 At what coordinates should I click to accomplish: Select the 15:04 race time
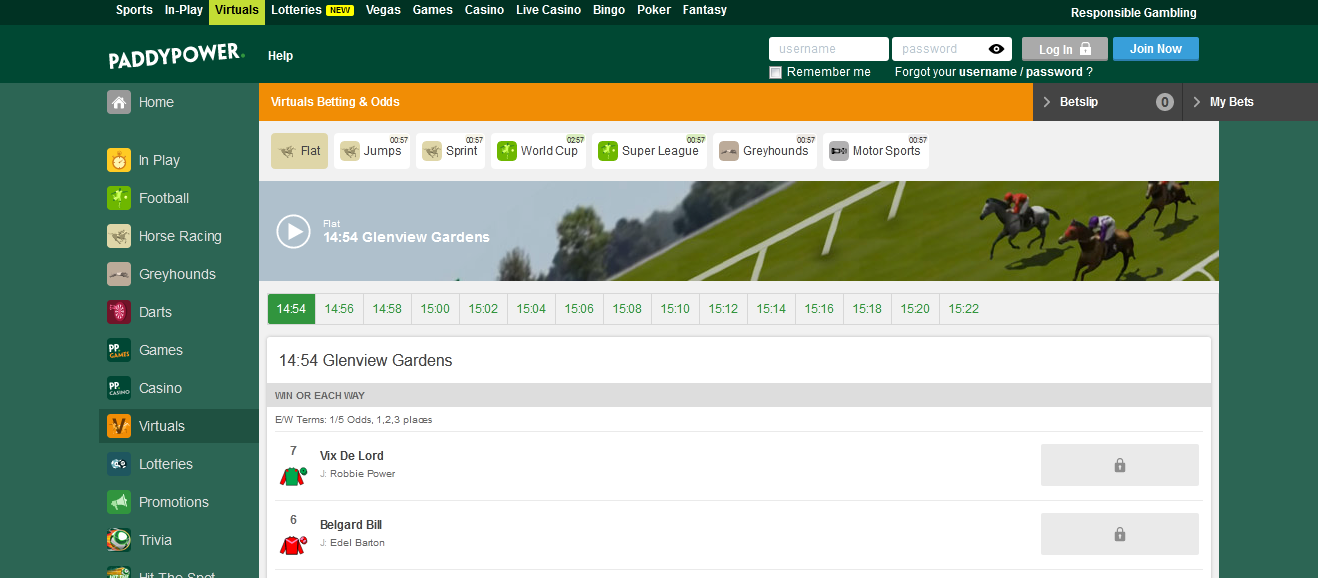[531, 309]
